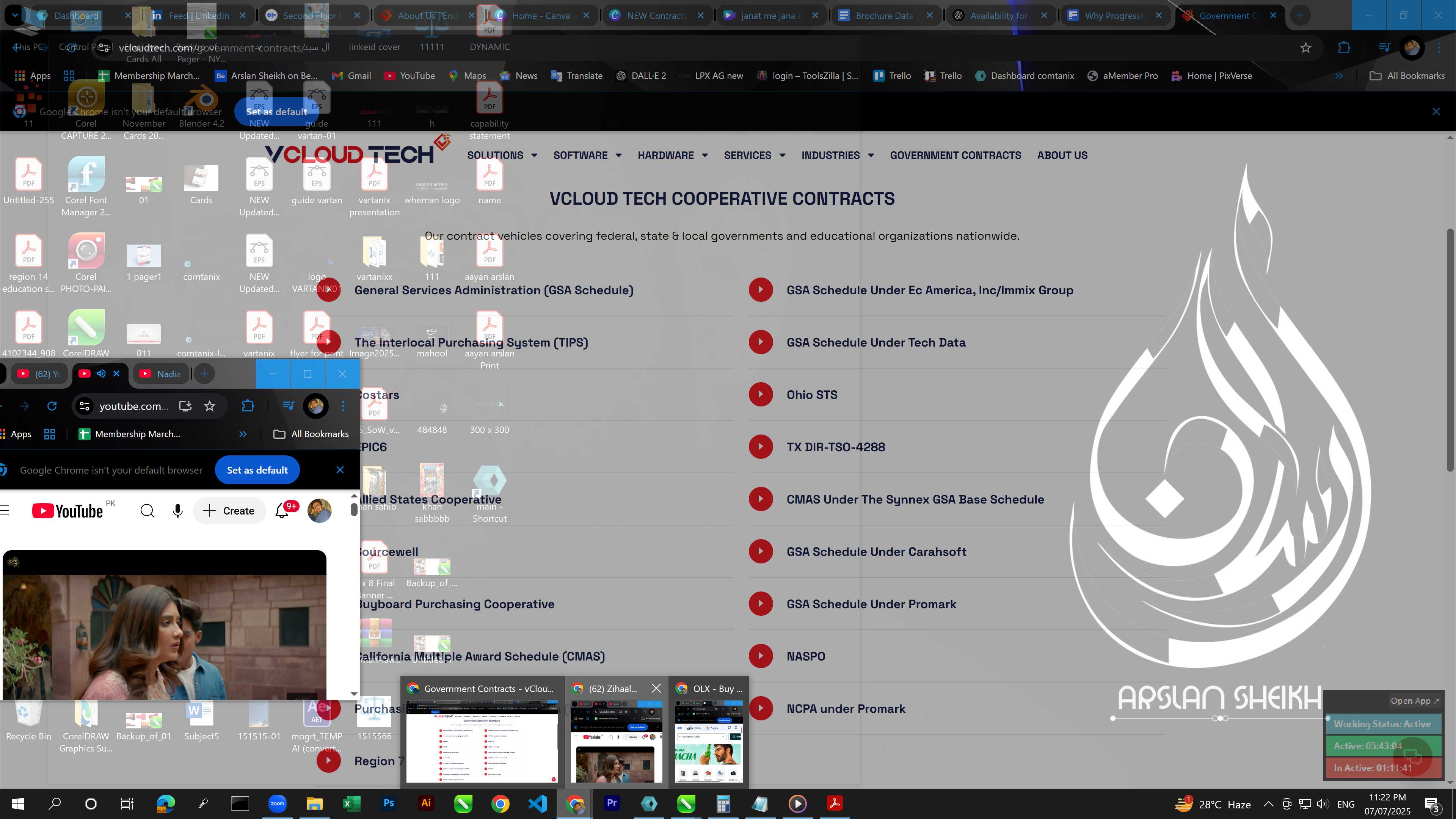
Task: Dismiss the default browser bar in YouTube window
Action: (x=340, y=470)
